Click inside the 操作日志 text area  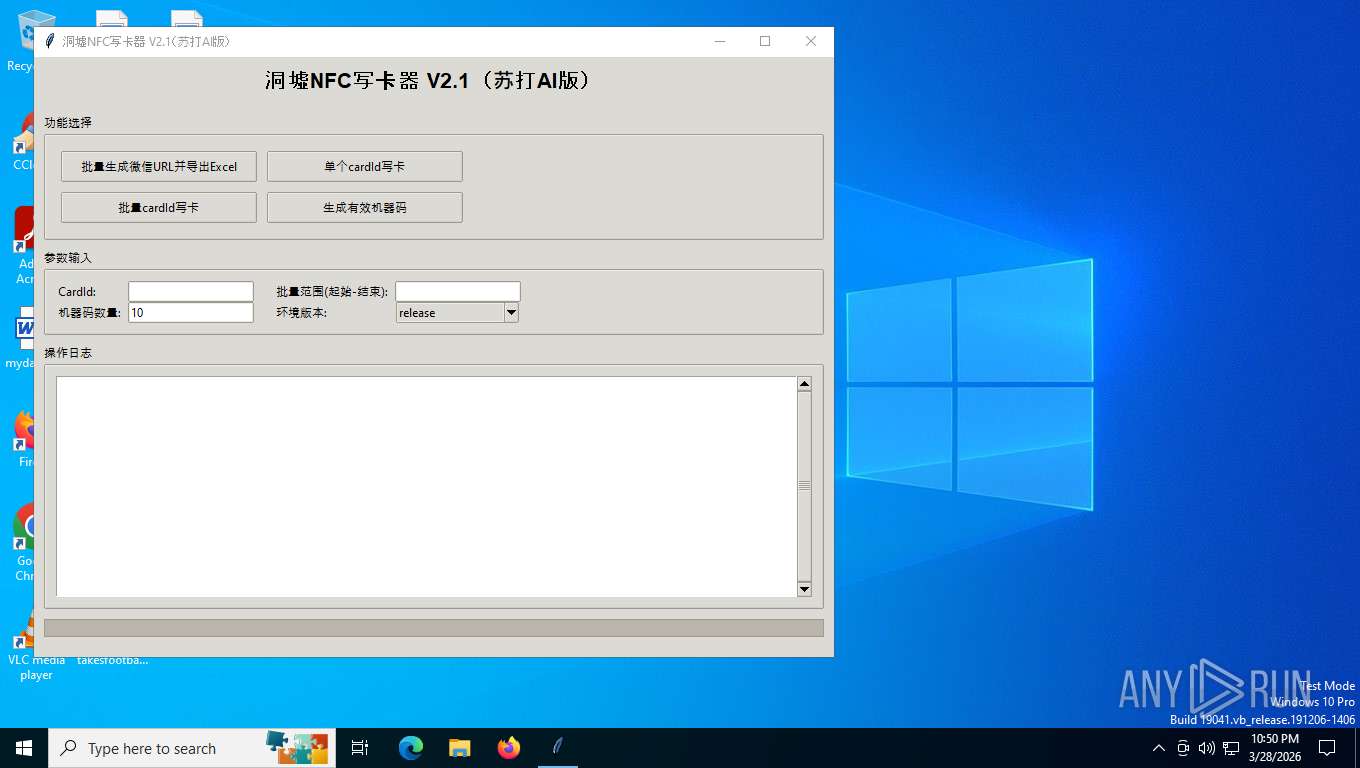pos(426,486)
